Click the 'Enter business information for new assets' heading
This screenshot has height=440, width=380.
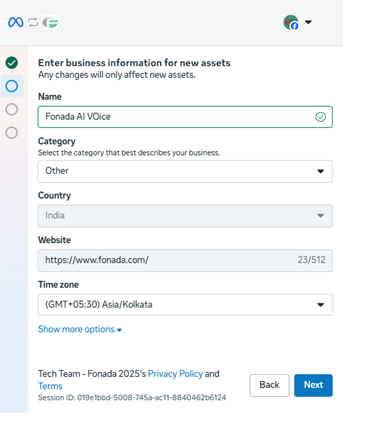[x=134, y=63]
